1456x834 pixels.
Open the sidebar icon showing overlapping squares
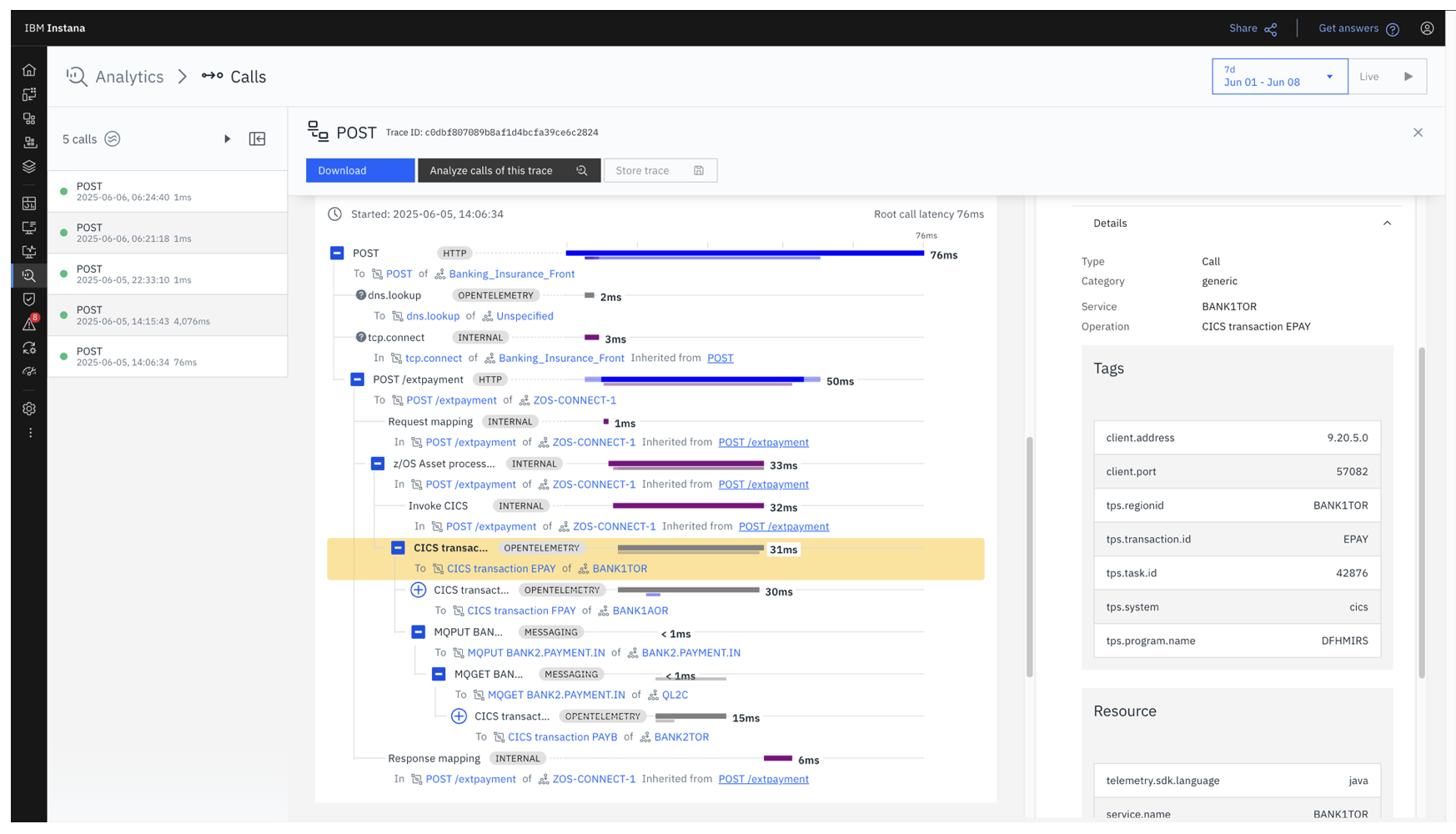[29, 118]
